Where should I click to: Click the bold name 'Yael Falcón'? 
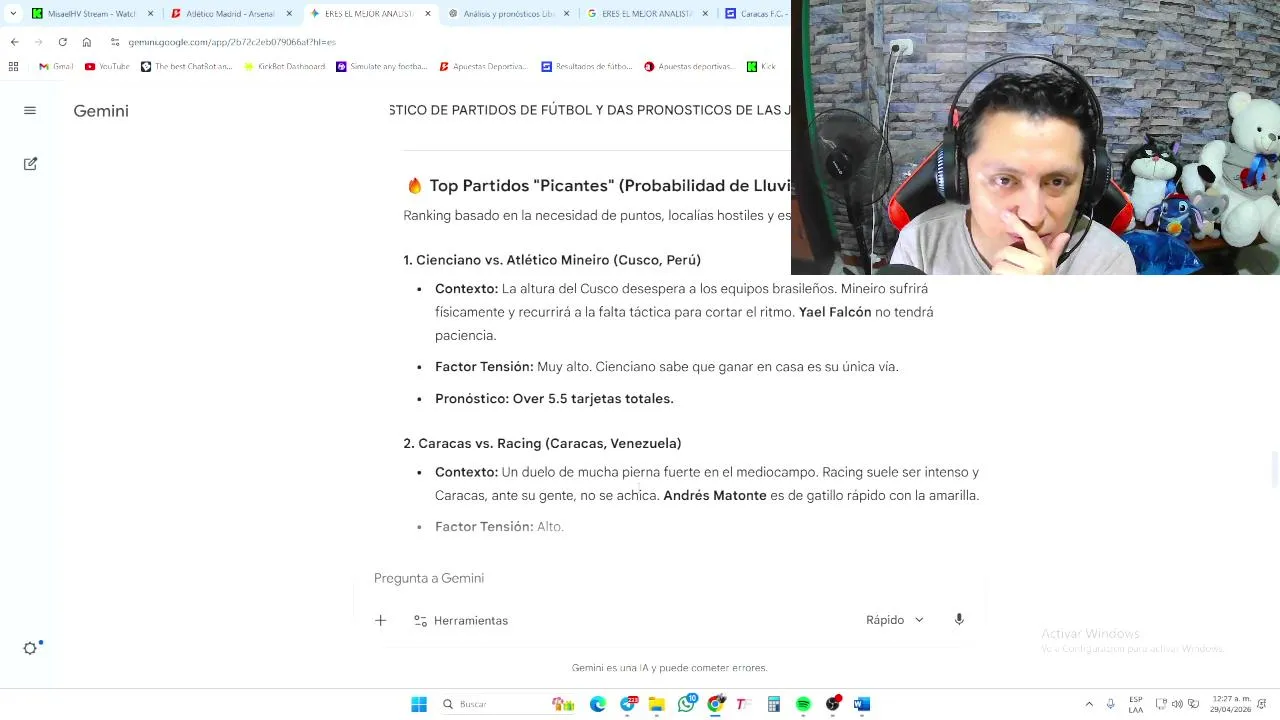(x=835, y=312)
